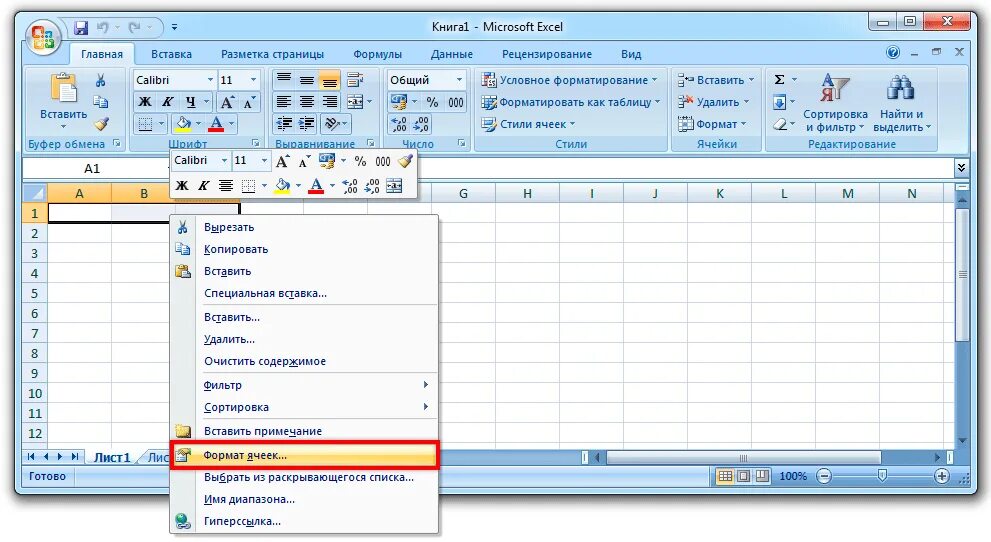
Task: Click mini toolbar percent button
Action: (360, 161)
